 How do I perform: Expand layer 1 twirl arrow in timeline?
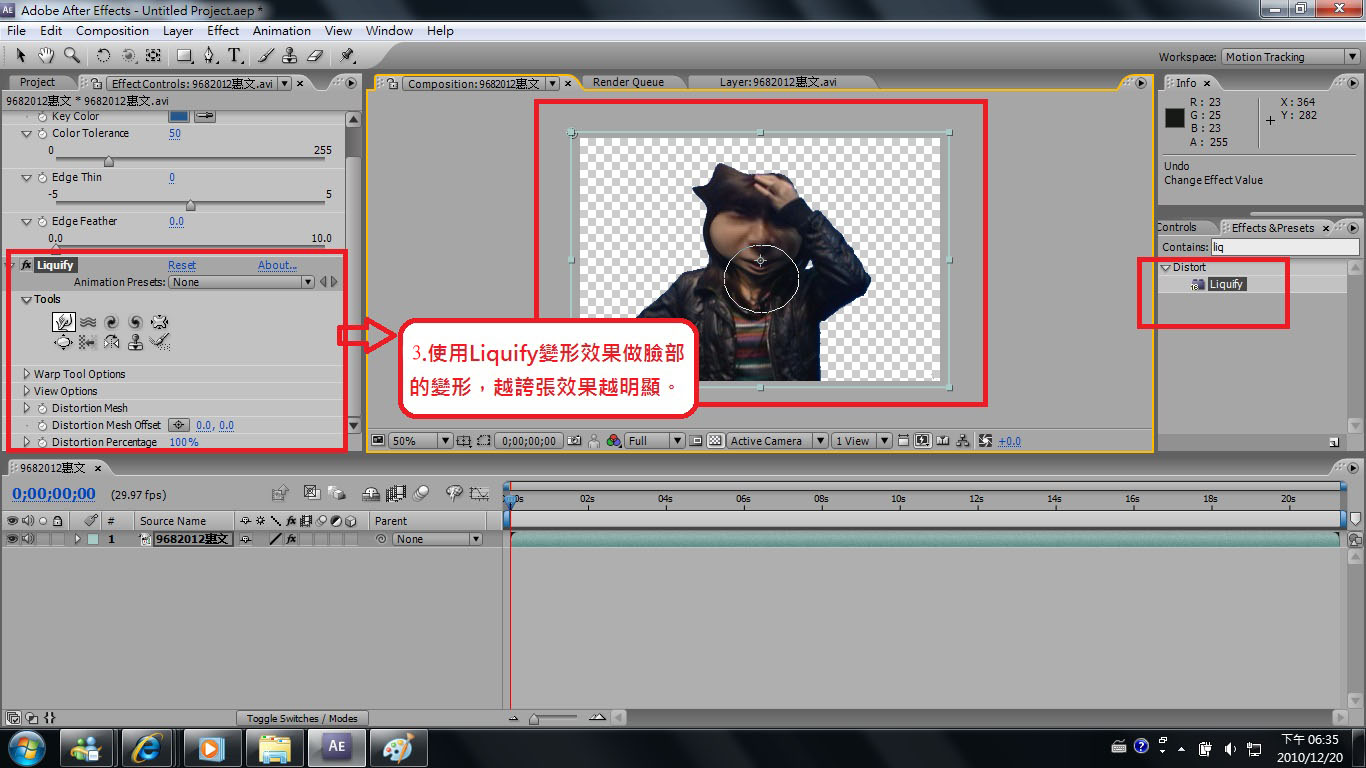[x=77, y=539]
